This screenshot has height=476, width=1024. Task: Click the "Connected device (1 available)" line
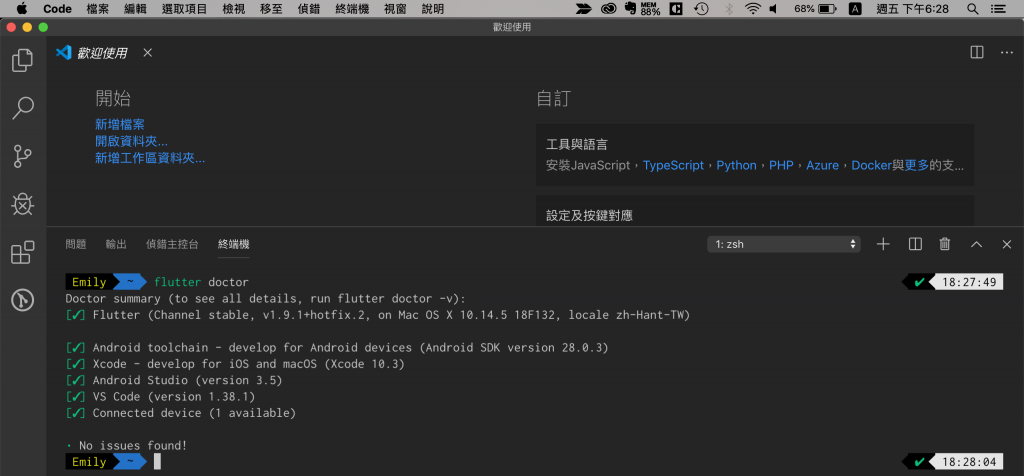pos(194,413)
